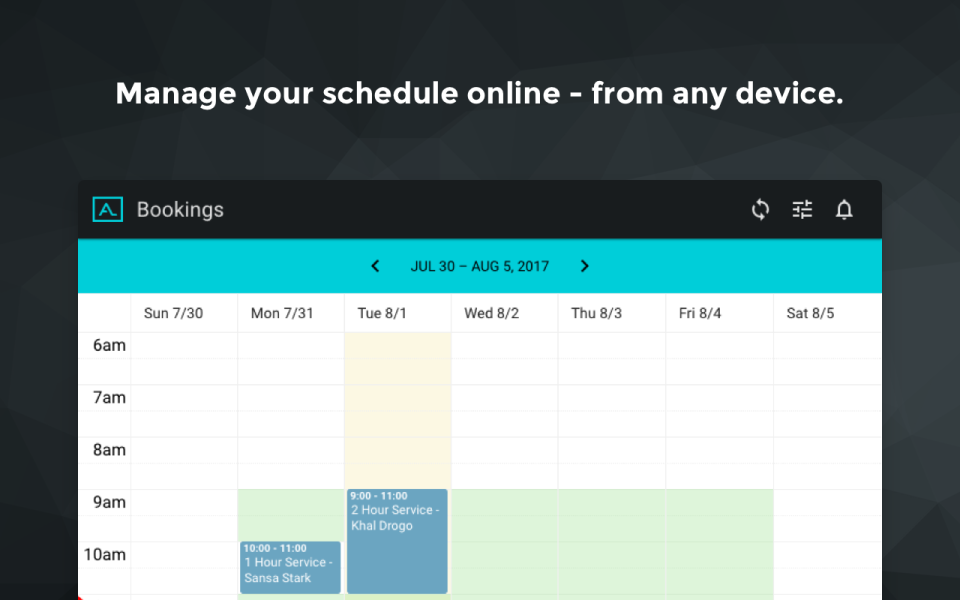Open the notifications bell icon
Image resolution: width=960 pixels, height=600 pixels.
[844, 209]
